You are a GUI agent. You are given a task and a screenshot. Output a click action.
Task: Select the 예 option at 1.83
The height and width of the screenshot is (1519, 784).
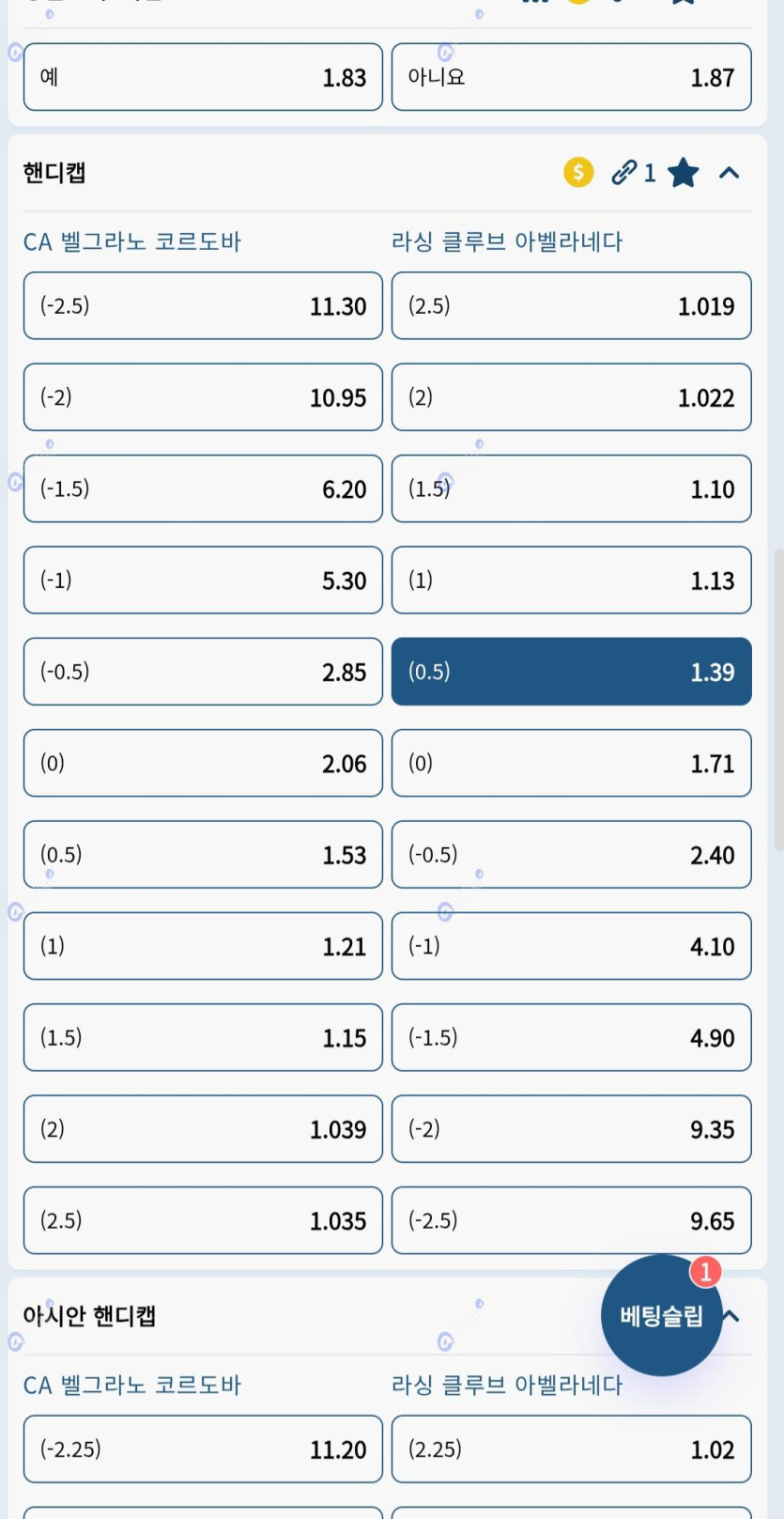[x=203, y=77]
